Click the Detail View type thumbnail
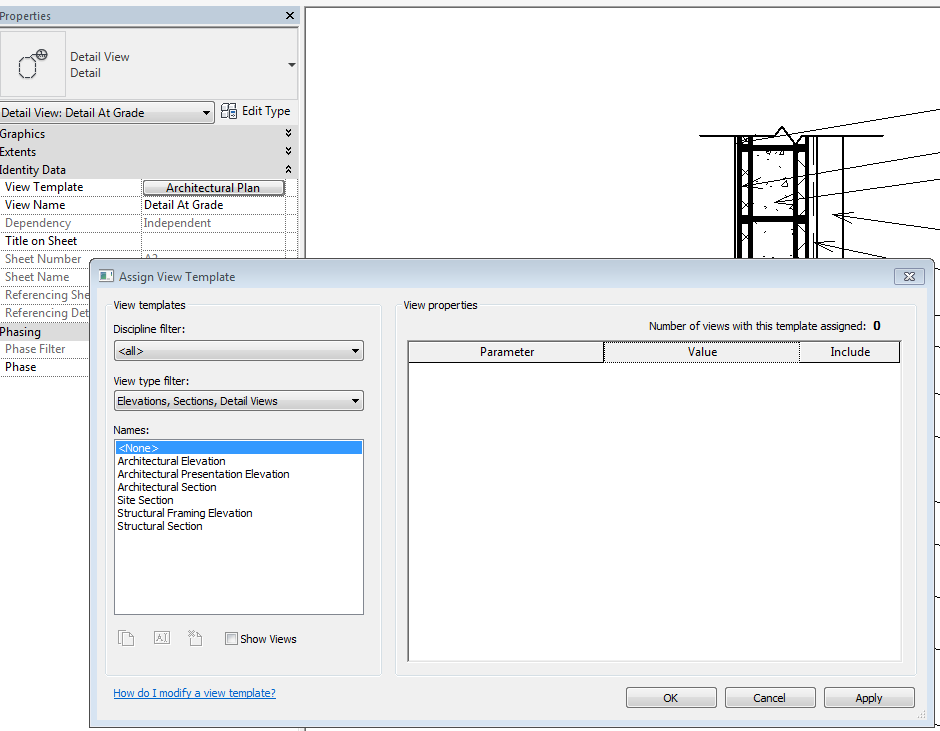 (x=33, y=64)
